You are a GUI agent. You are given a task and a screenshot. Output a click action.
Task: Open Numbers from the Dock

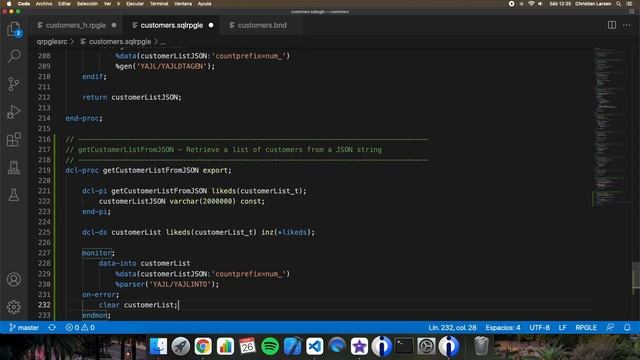pos(225,346)
